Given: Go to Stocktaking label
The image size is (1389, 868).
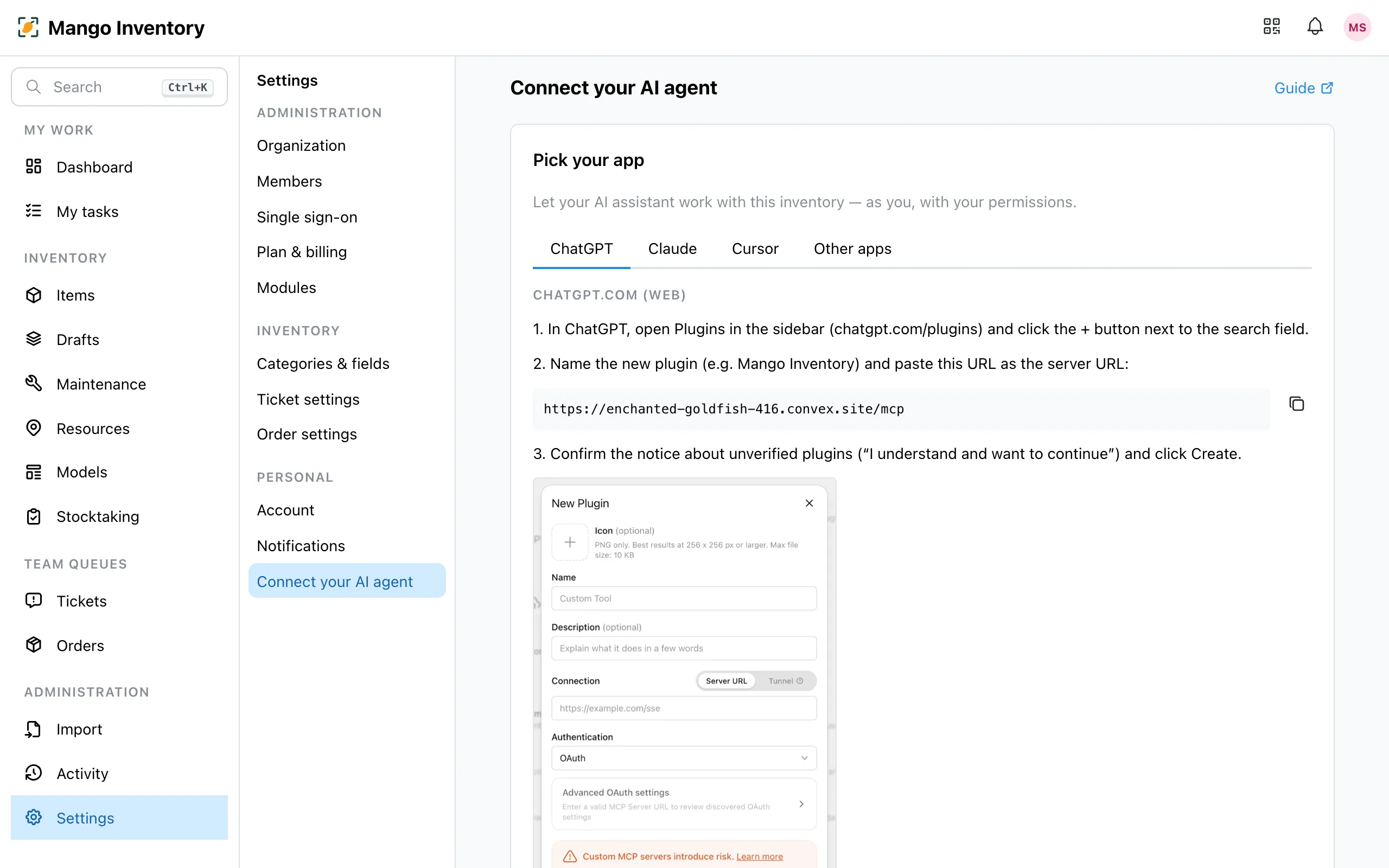Looking at the screenshot, I should coord(98,516).
